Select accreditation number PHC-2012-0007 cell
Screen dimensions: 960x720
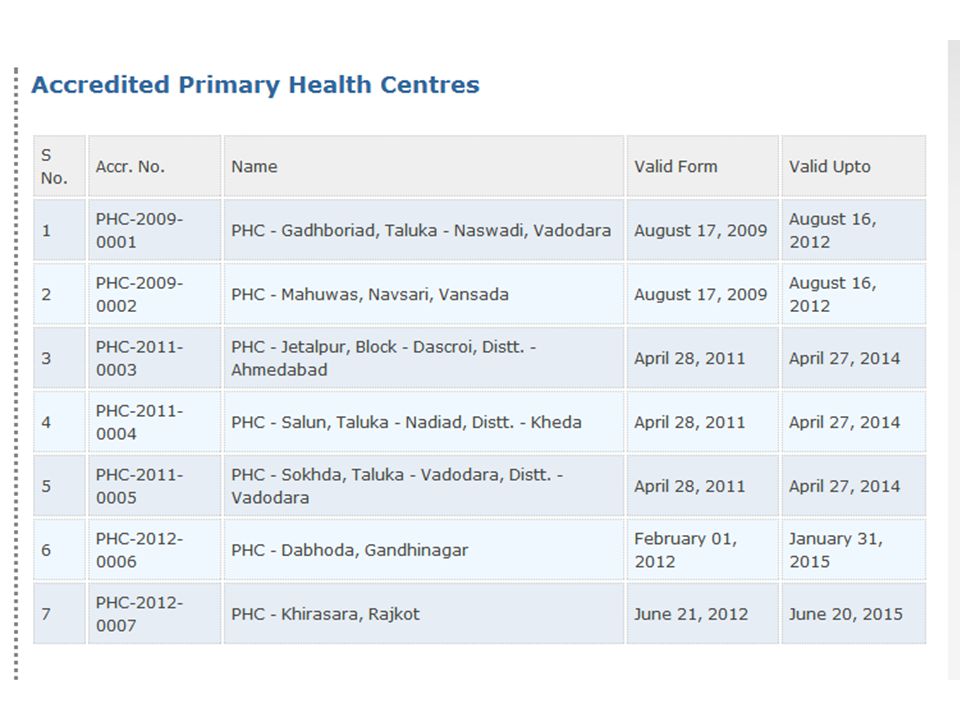click(154, 614)
